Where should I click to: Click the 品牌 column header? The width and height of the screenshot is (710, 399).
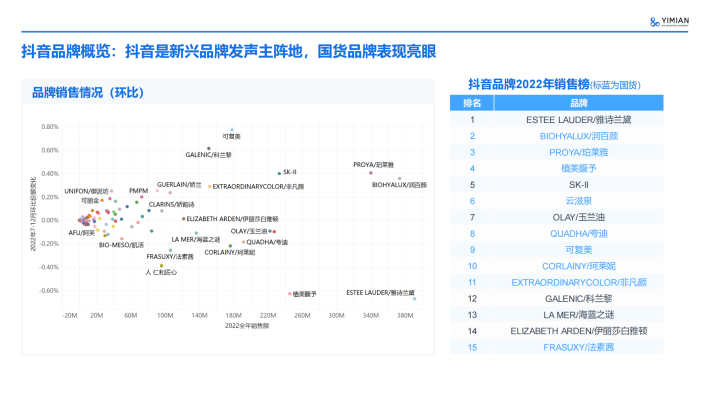click(579, 103)
